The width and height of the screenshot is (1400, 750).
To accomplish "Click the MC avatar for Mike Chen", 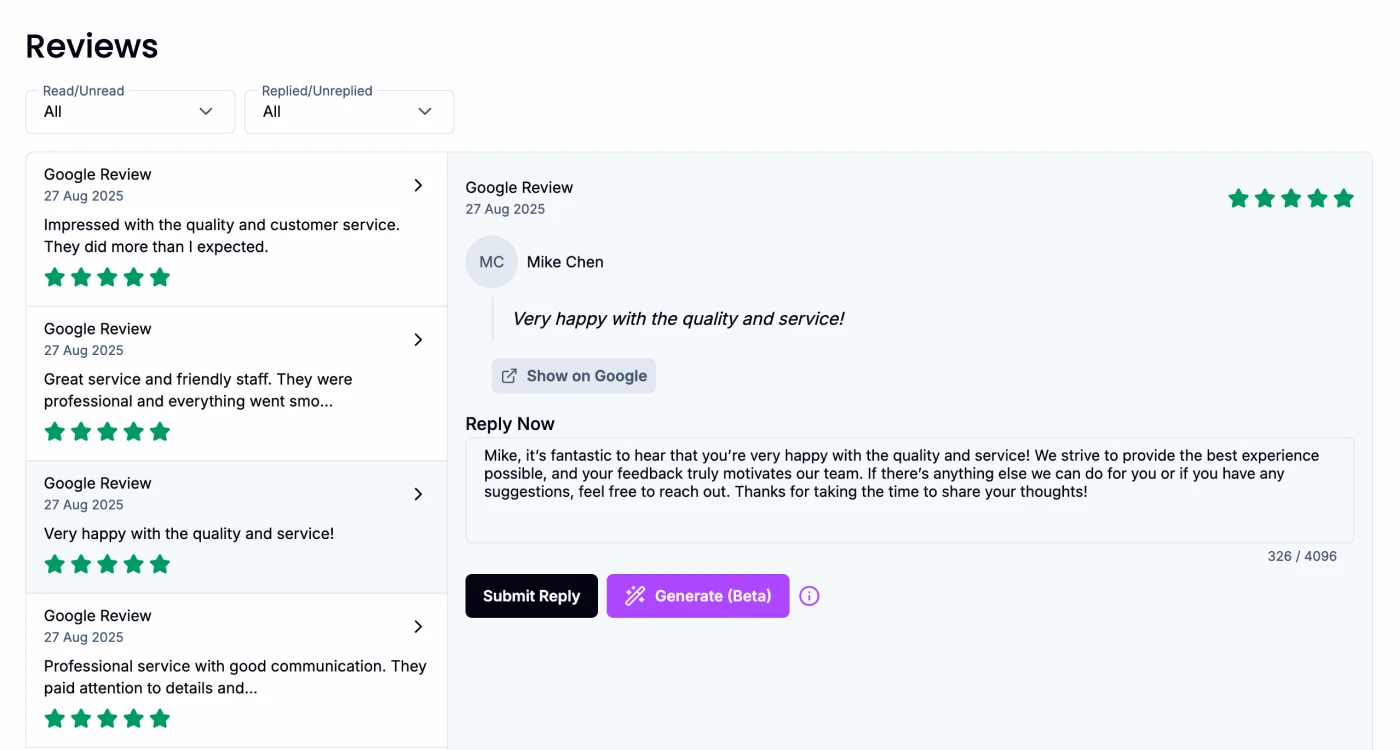I will (x=491, y=262).
